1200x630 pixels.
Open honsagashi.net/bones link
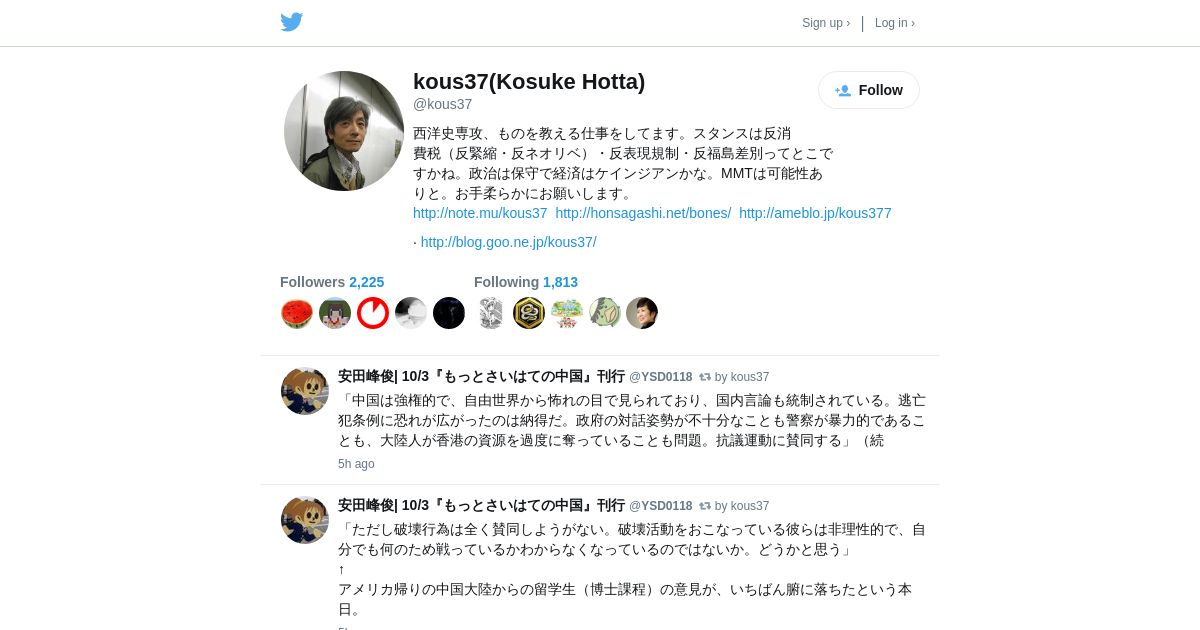643,213
